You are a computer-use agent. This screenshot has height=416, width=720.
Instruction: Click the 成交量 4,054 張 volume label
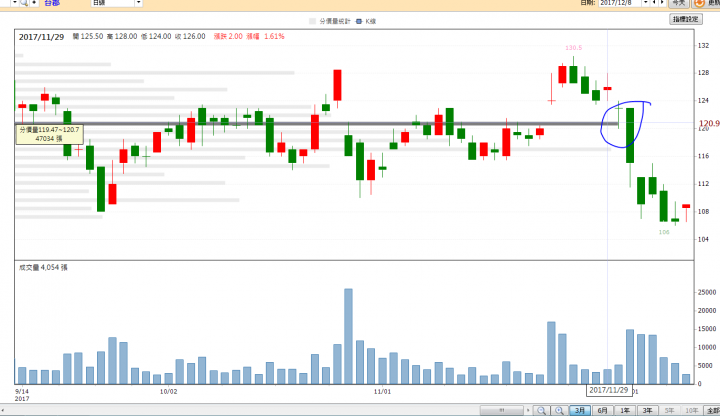43,267
